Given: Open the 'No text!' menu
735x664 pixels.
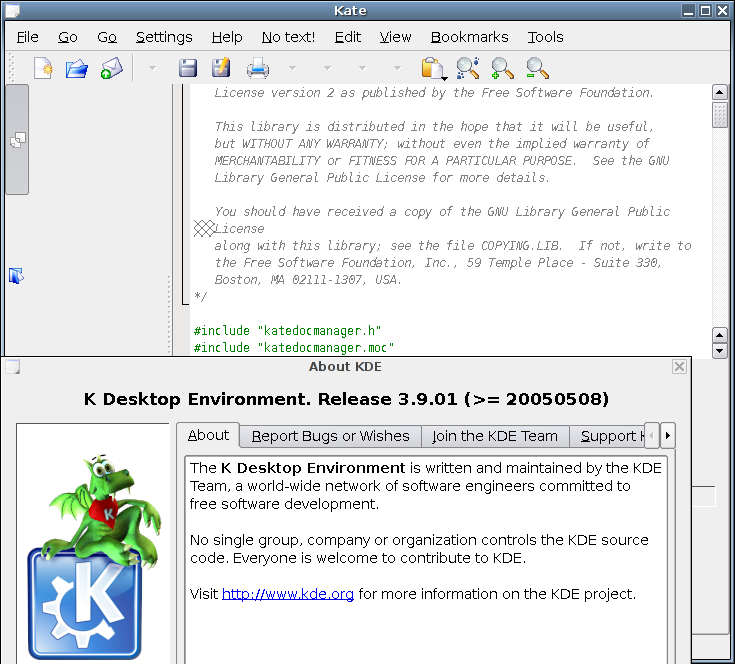Looking at the screenshot, I should click(288, 37).
